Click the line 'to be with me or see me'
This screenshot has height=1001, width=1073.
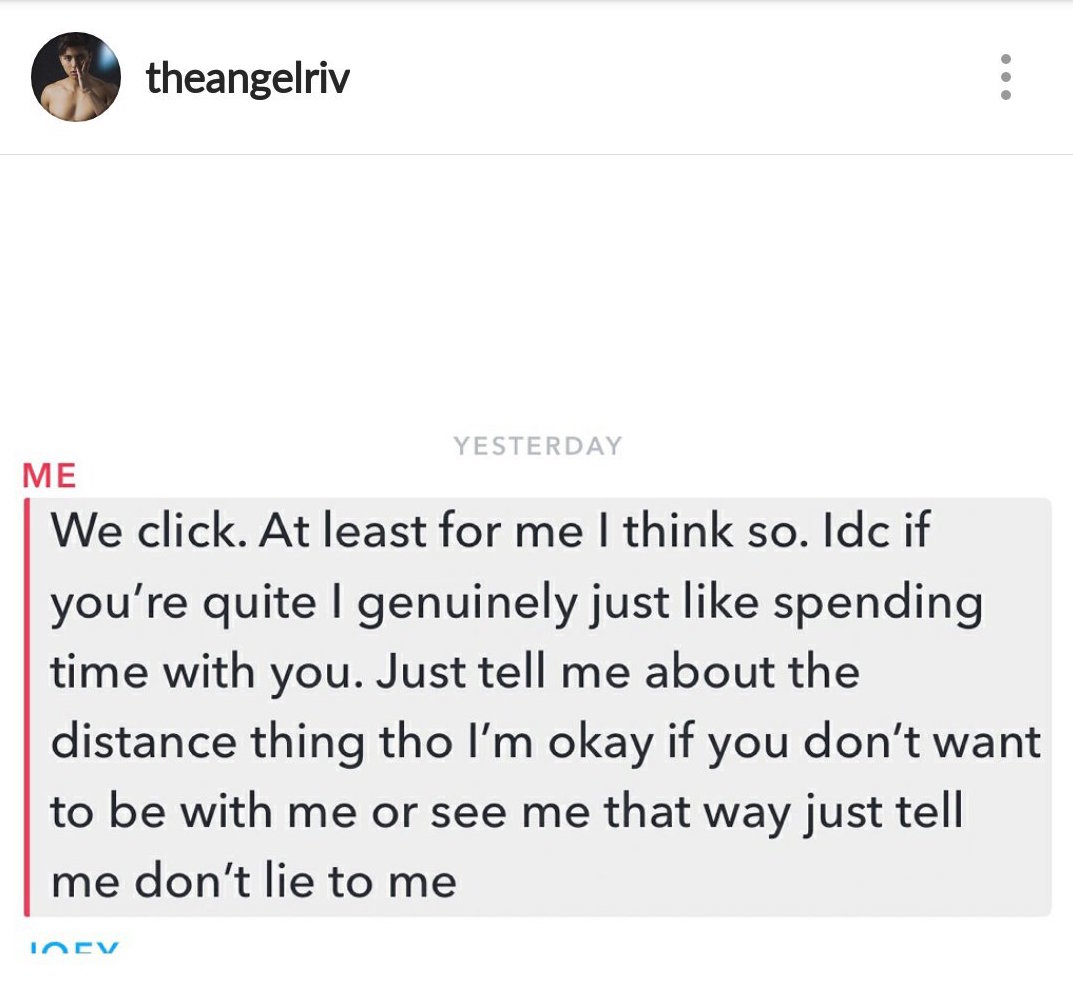(320, 812)
